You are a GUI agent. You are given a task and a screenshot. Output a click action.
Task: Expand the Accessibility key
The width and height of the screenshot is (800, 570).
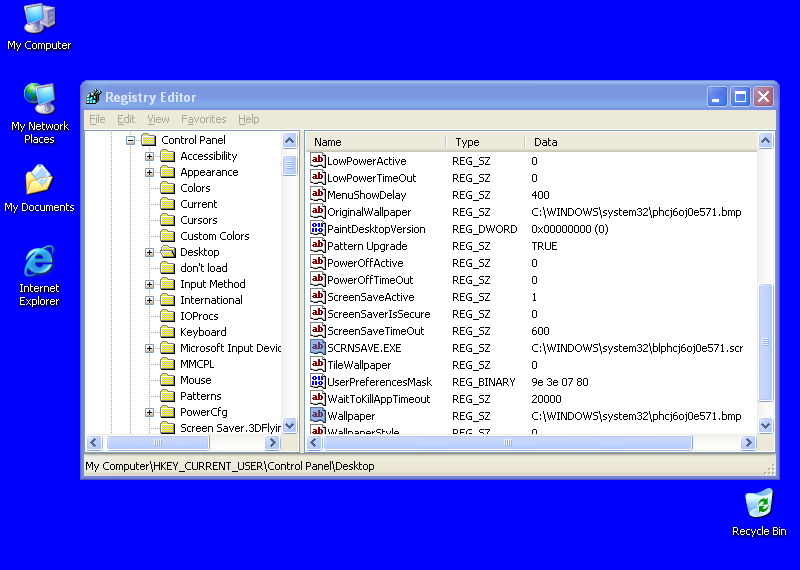pyautogui.click(x=149, y=156)
